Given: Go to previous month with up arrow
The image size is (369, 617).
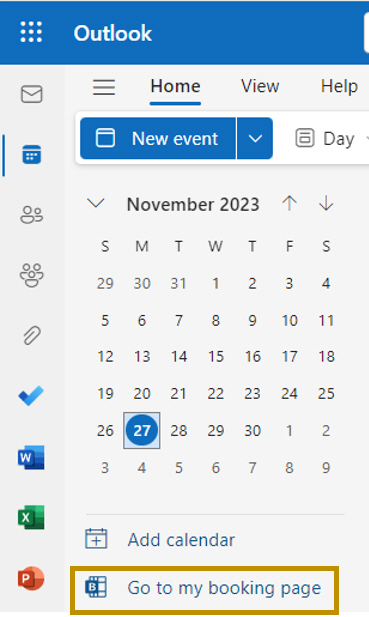Looking at the screenshot, I should coord(289,203).
